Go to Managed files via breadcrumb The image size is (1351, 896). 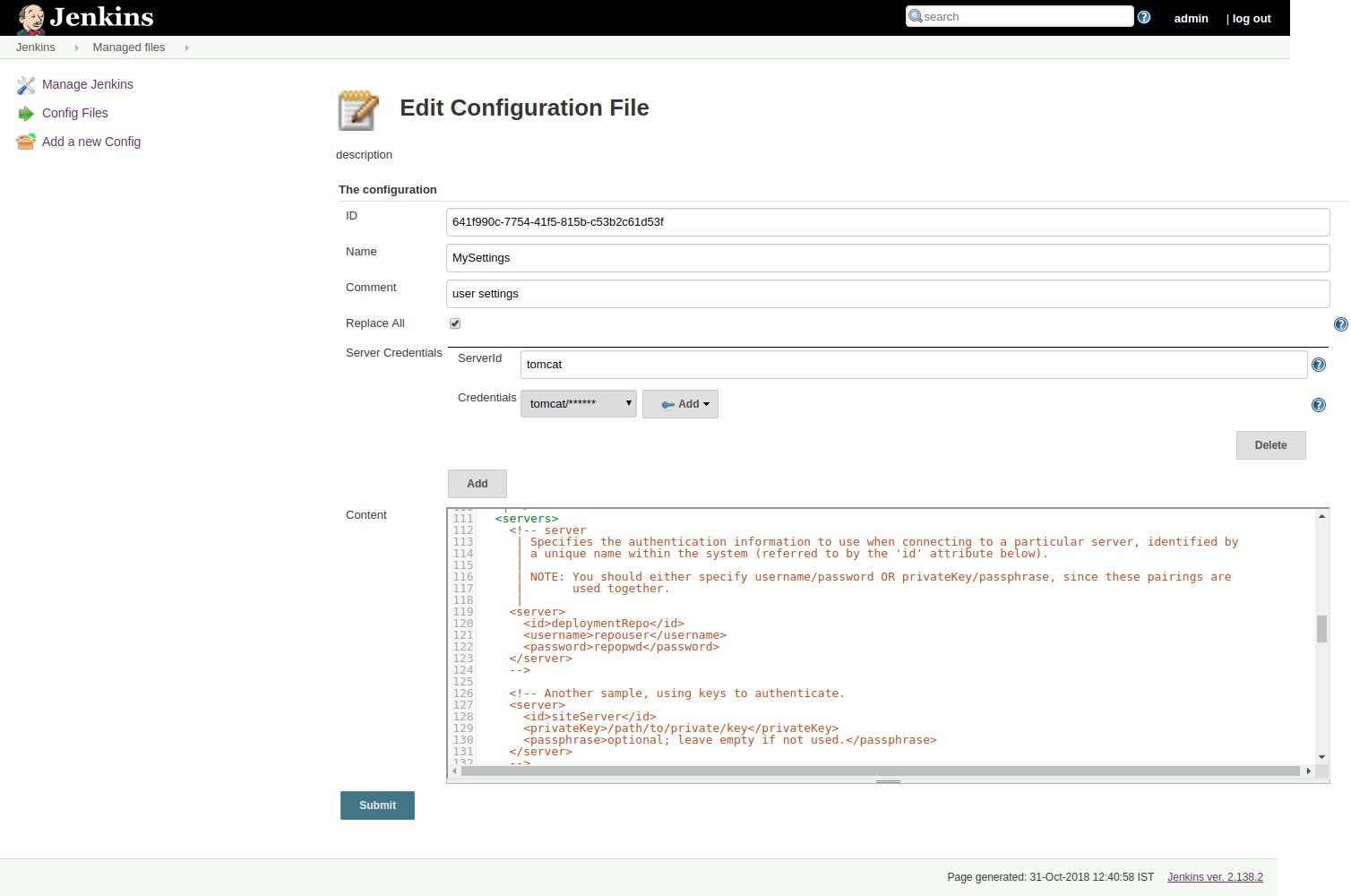pos(128,47)
